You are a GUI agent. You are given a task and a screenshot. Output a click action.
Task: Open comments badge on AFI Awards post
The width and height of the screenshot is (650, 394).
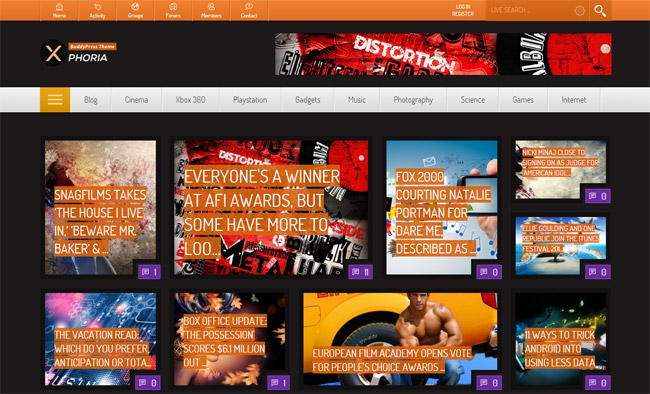[x=360, y=272]
